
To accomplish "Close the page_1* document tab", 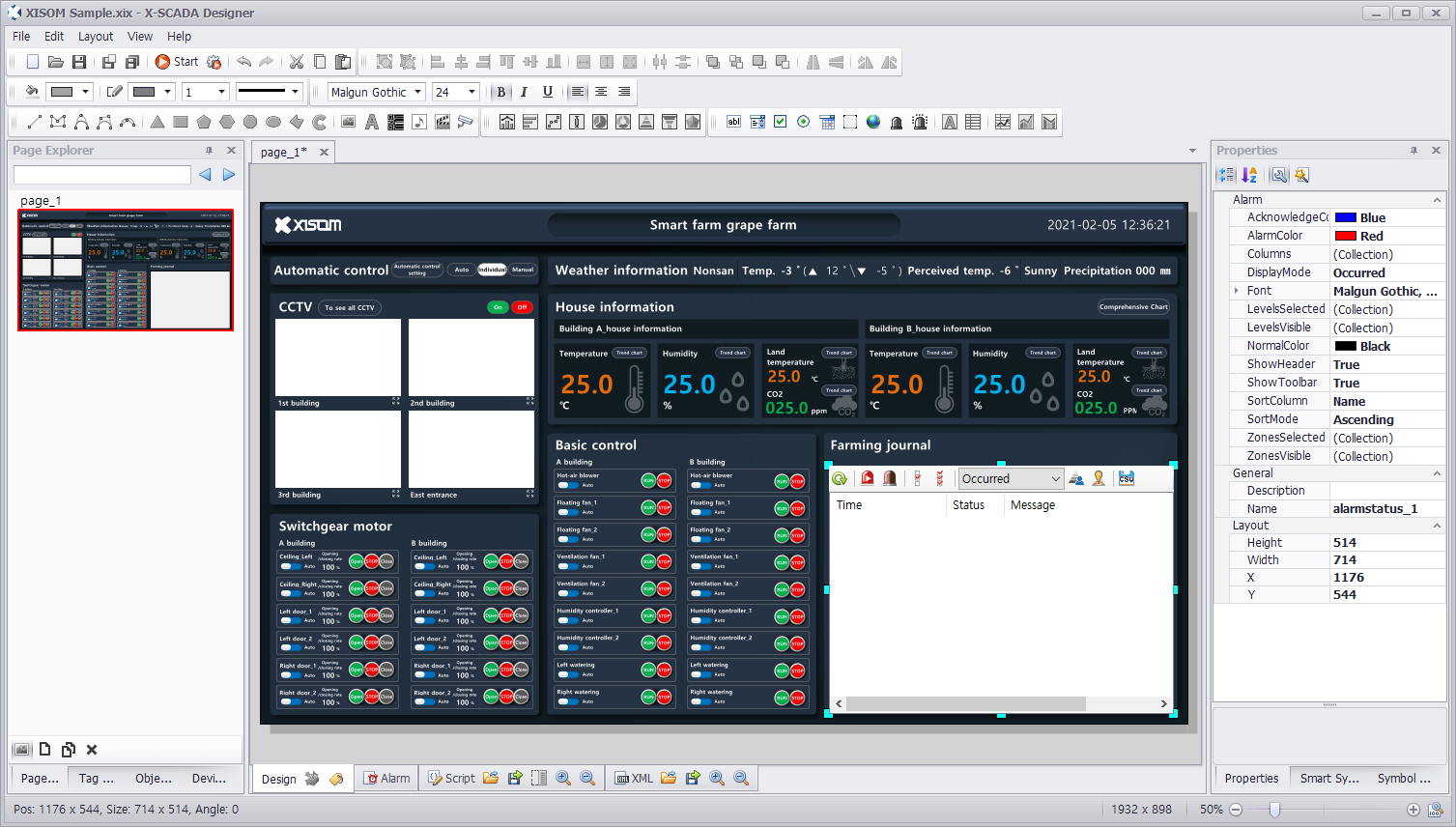I will (324, 152).
